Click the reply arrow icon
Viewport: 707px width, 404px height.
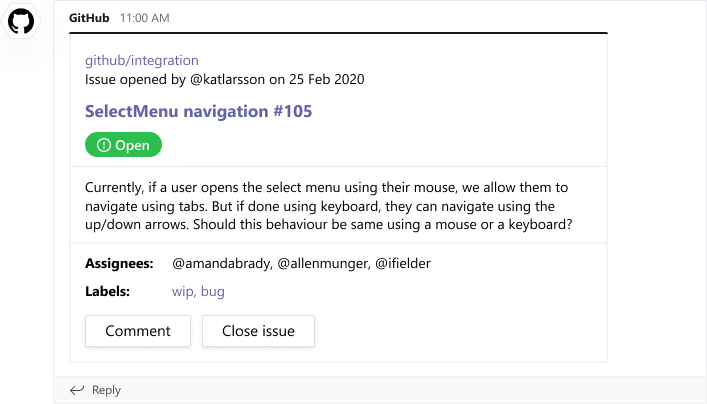click(77, 390)
